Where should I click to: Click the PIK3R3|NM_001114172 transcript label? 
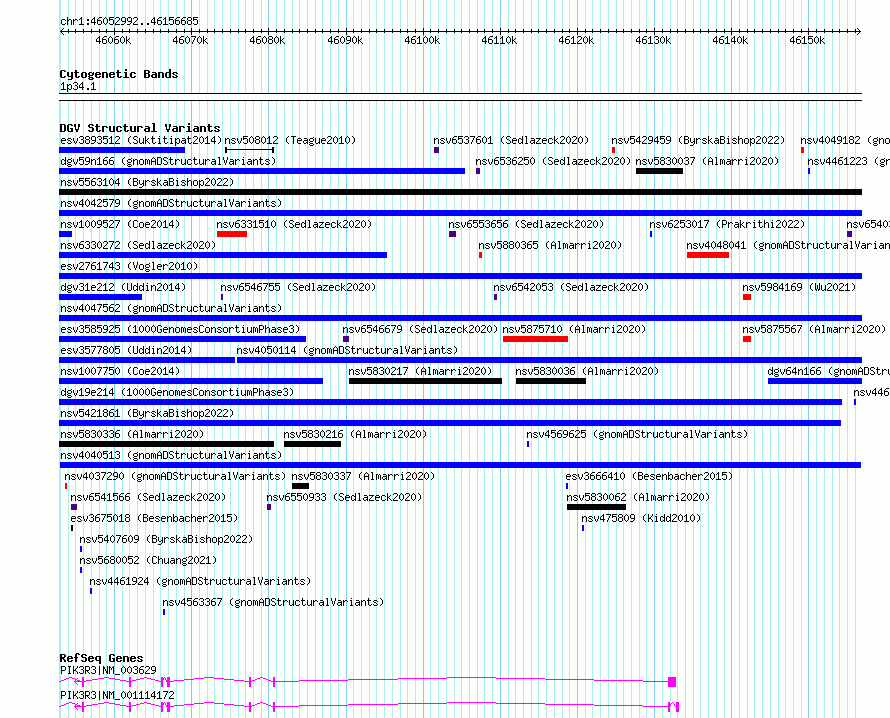(117, 695)
